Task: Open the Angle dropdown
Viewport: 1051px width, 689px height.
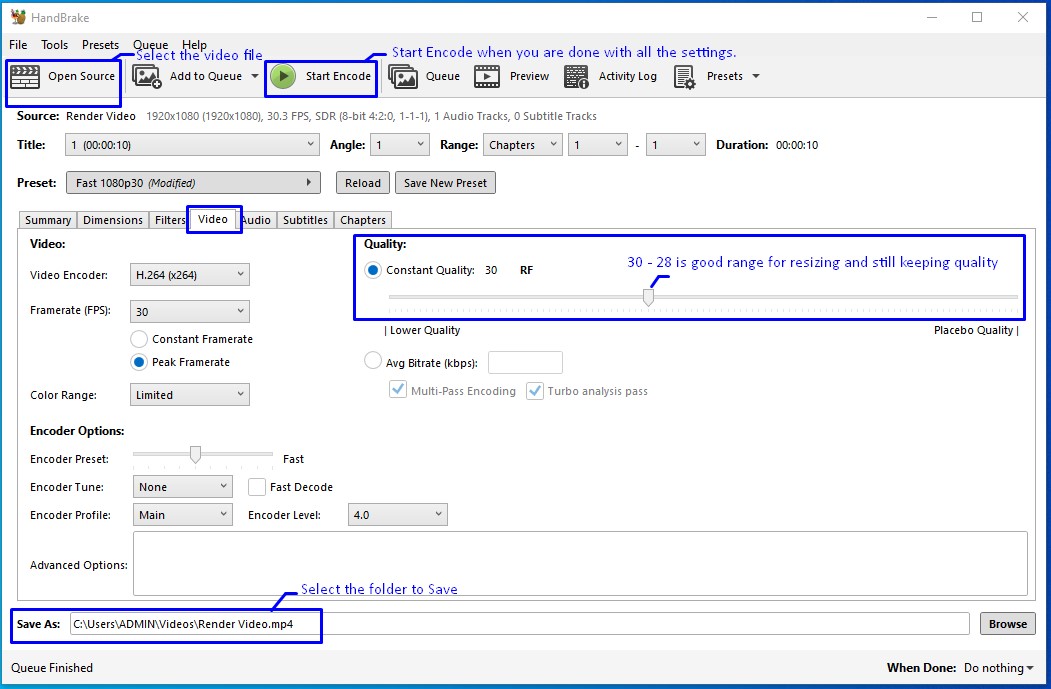Action: [399, 145]
